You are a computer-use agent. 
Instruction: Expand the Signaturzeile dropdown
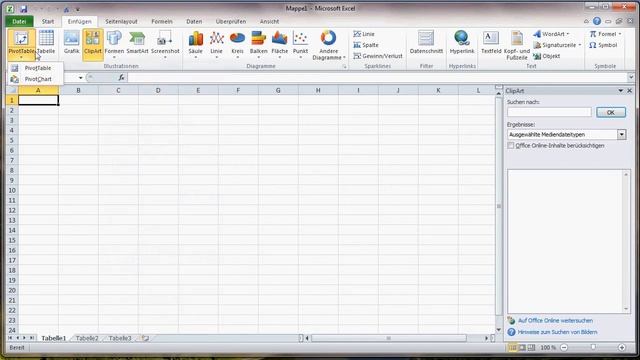click(580, 45)
